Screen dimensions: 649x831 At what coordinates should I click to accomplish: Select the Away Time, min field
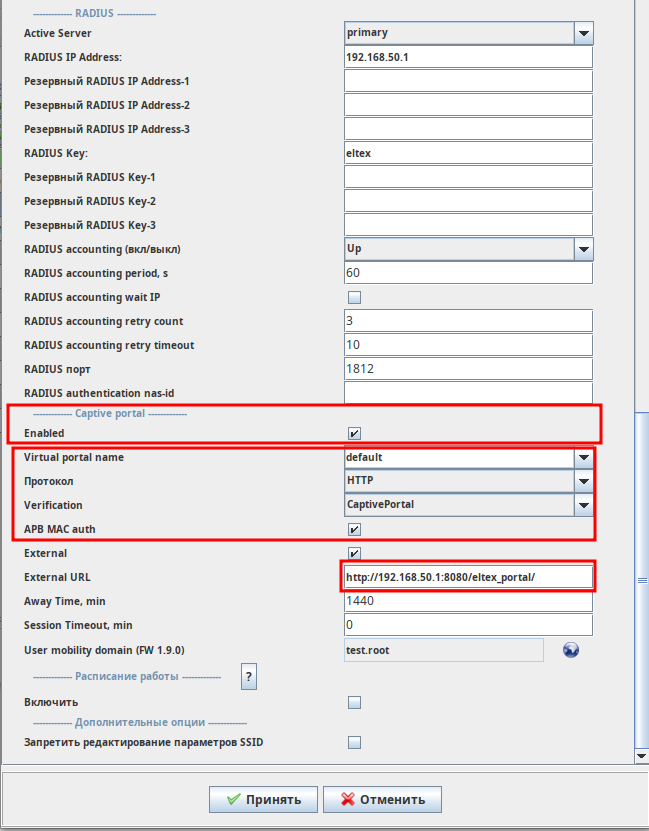coord(468,602)
